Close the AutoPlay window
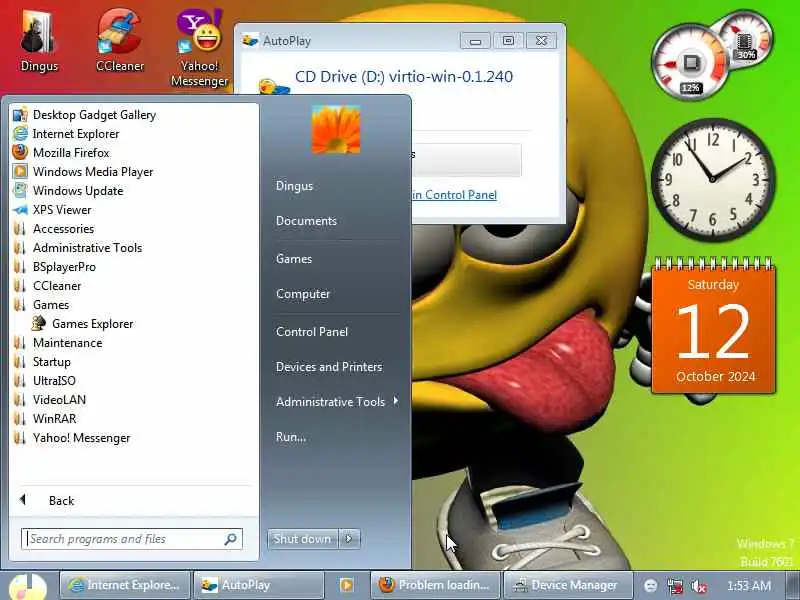This screenshot has width=800, height=600. (541, 40)
